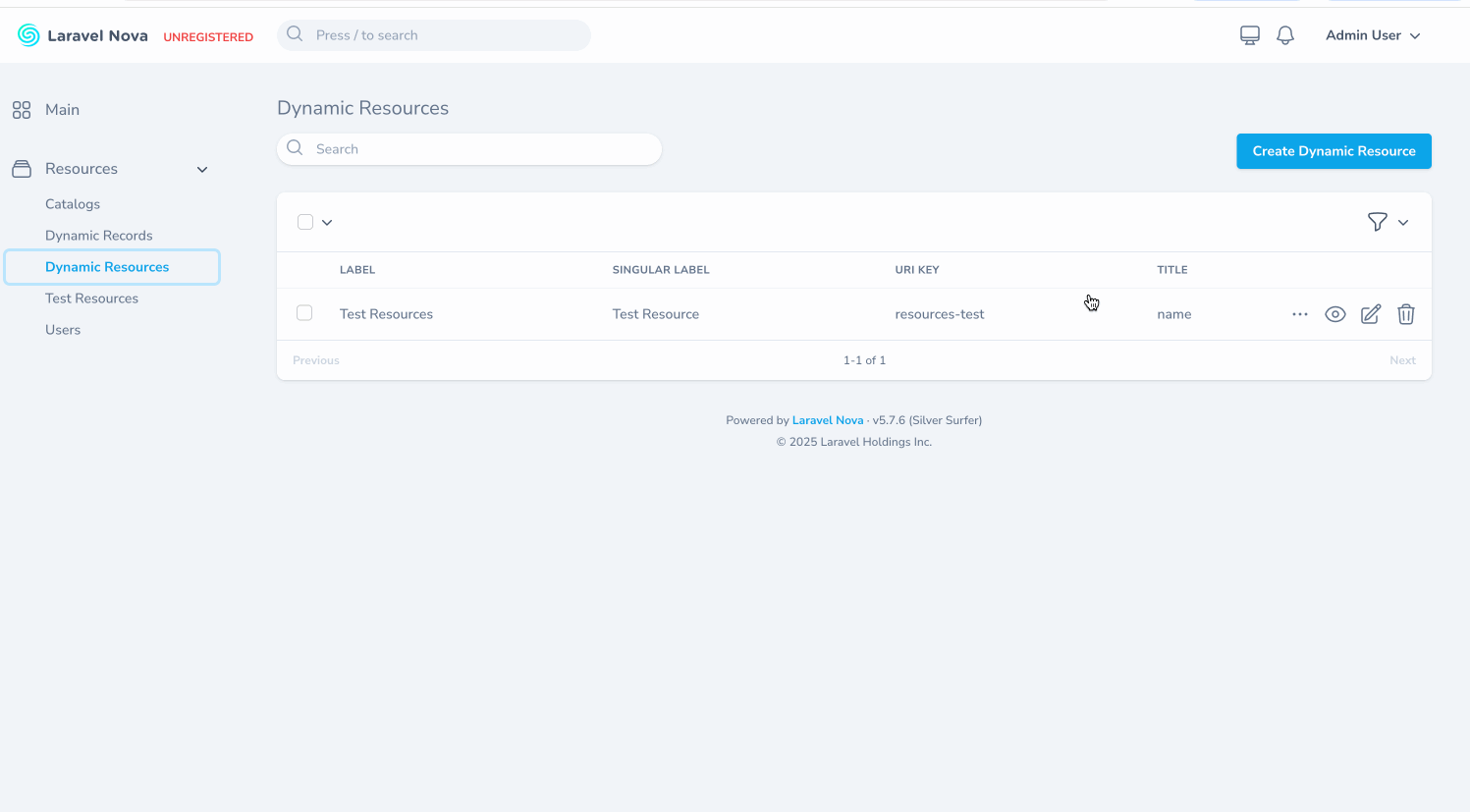Focus the 'Press / to search' field
This screenshot has height=812, width=1470.
tap(434, 35)
